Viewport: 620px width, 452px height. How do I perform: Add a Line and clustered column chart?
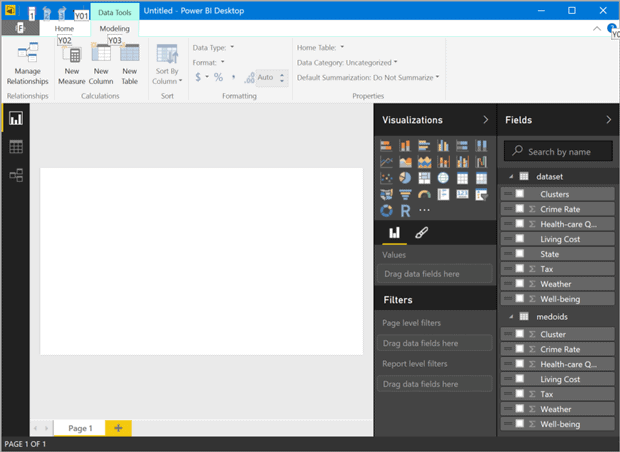462,162
